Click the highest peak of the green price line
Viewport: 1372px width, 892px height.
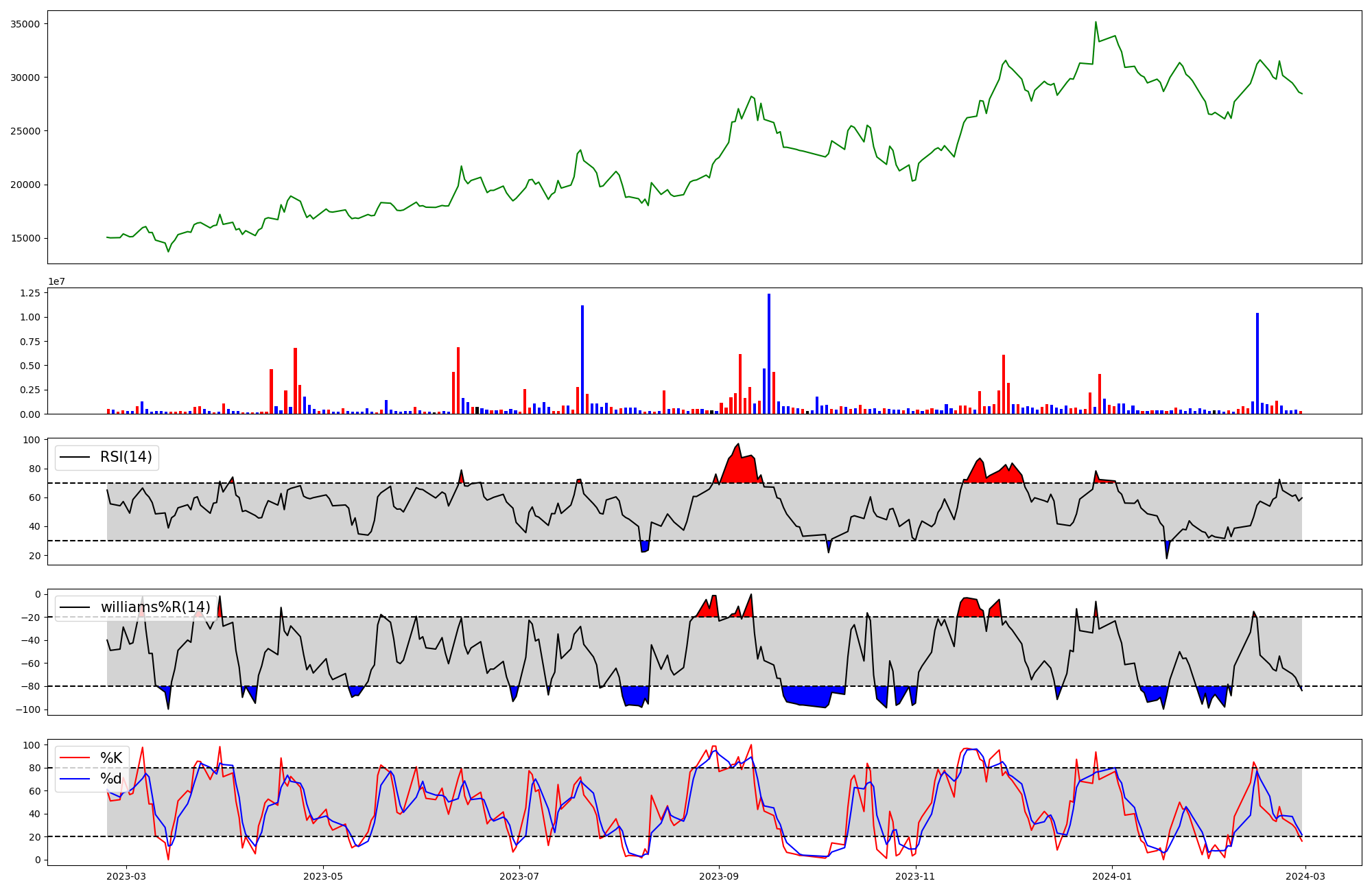pyautogui.click(x=1096, y=22)
